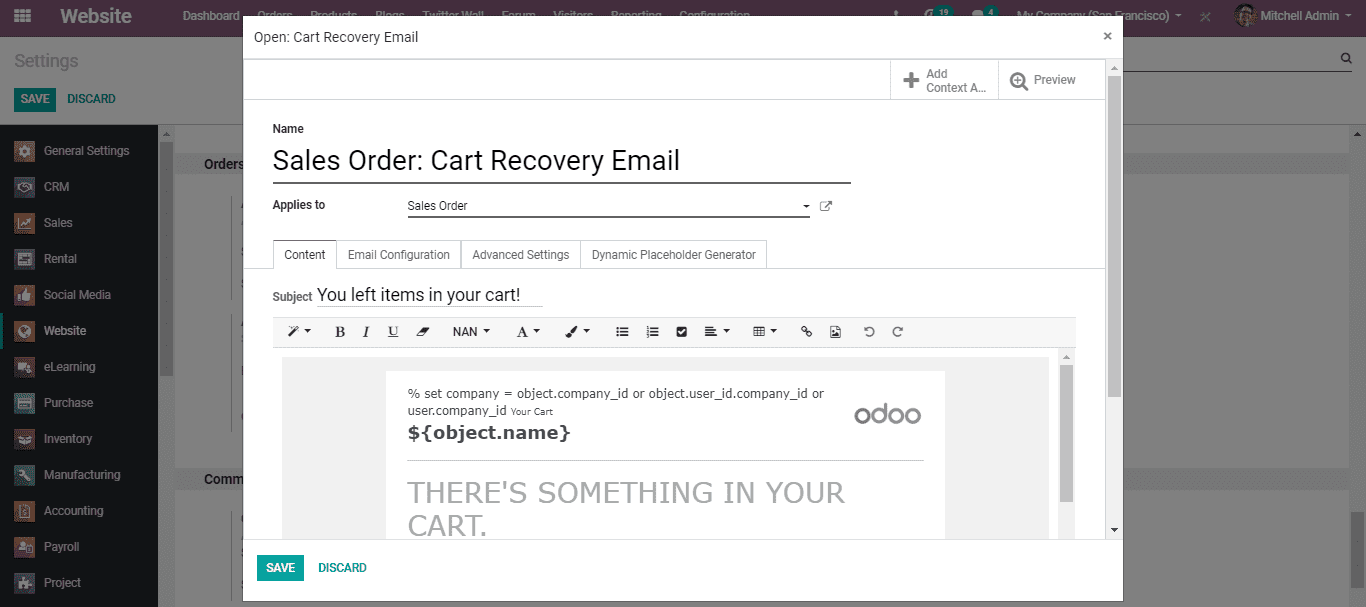1366x607 pixels.
Task: Open Inventory settings in sidebar
Action: point(79,439)
